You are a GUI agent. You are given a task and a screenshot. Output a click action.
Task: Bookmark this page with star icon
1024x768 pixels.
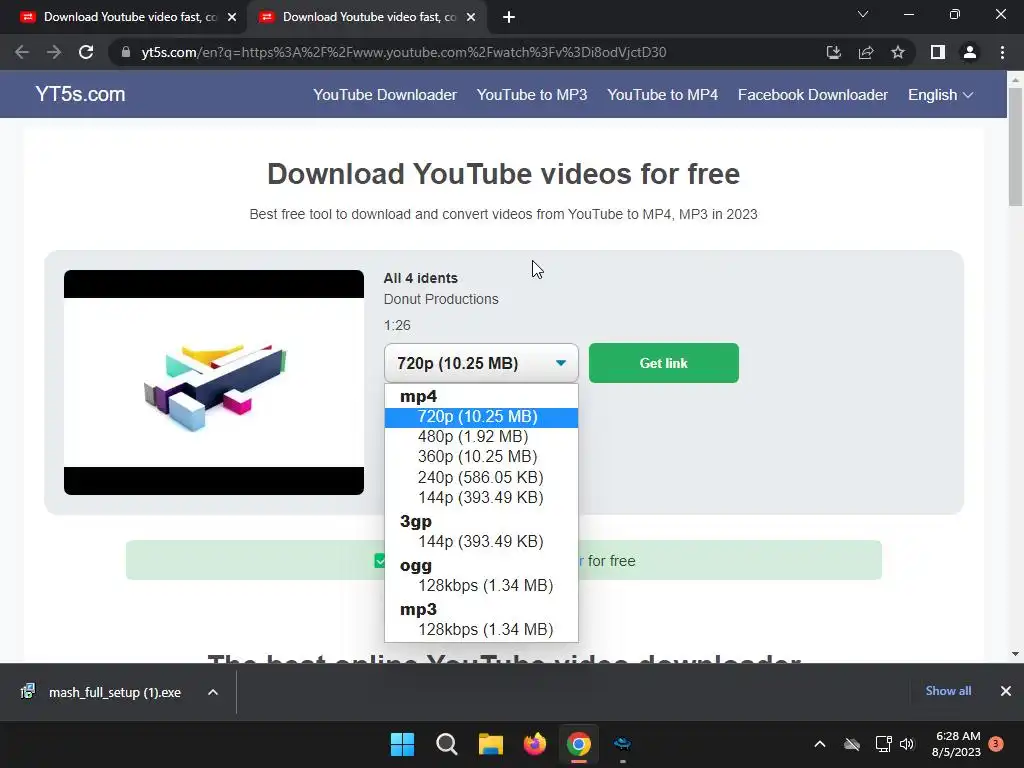pyautogui.click(x=898, y=52)
